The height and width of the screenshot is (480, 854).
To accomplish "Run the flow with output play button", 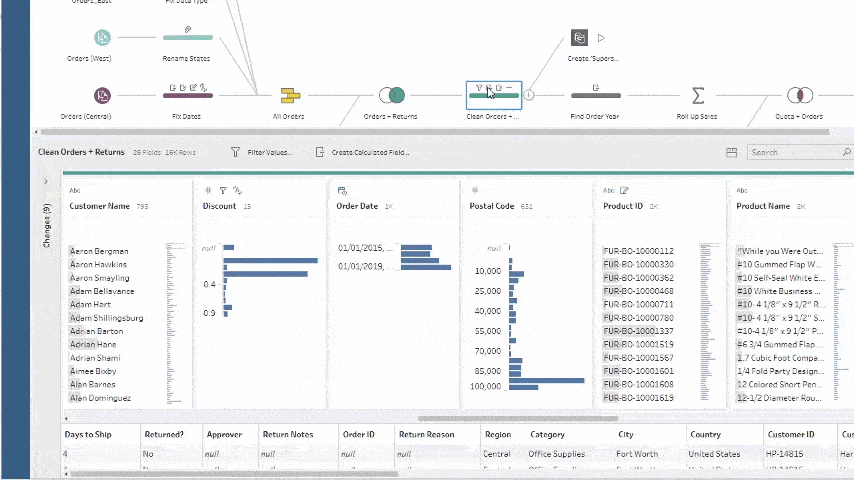I will pos(602,38).
